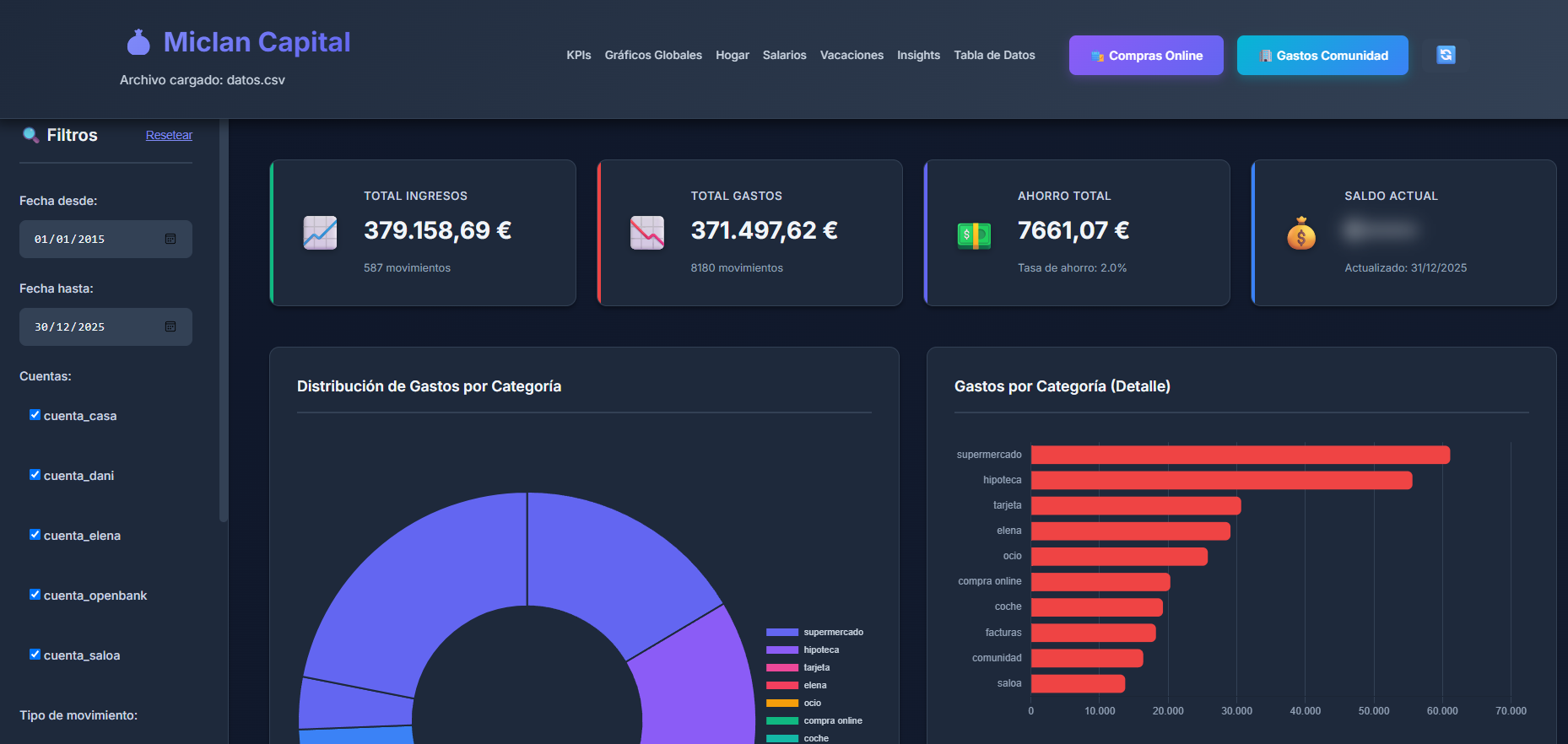
Task: Reset filters with the Resetear link
Action: coord(169,135)
